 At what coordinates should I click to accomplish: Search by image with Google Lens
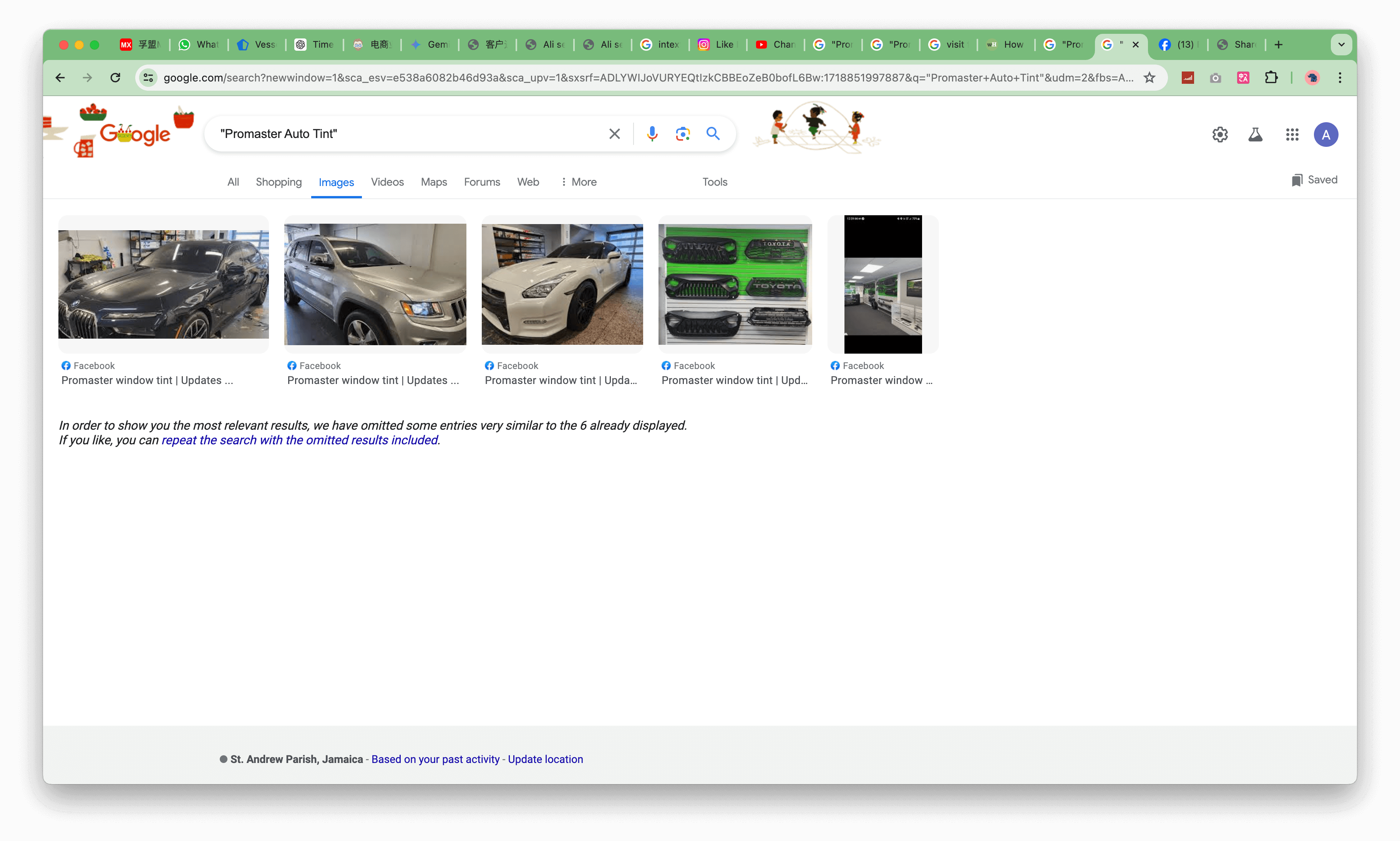click(x=682, y=134)
